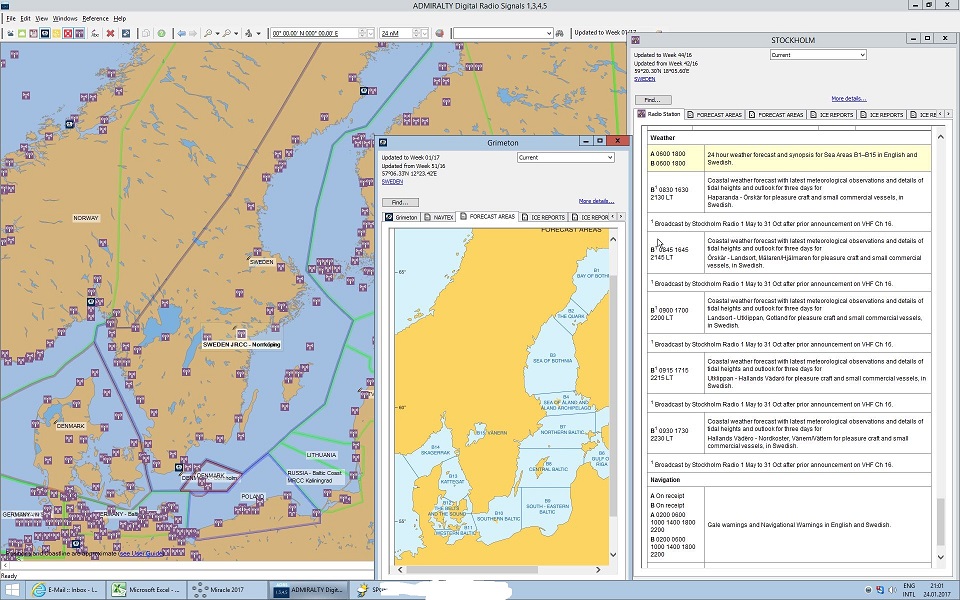Open Miracle 2017 taskbar item
The height and width of the screenshot is (600, 960).
(227, 590)
